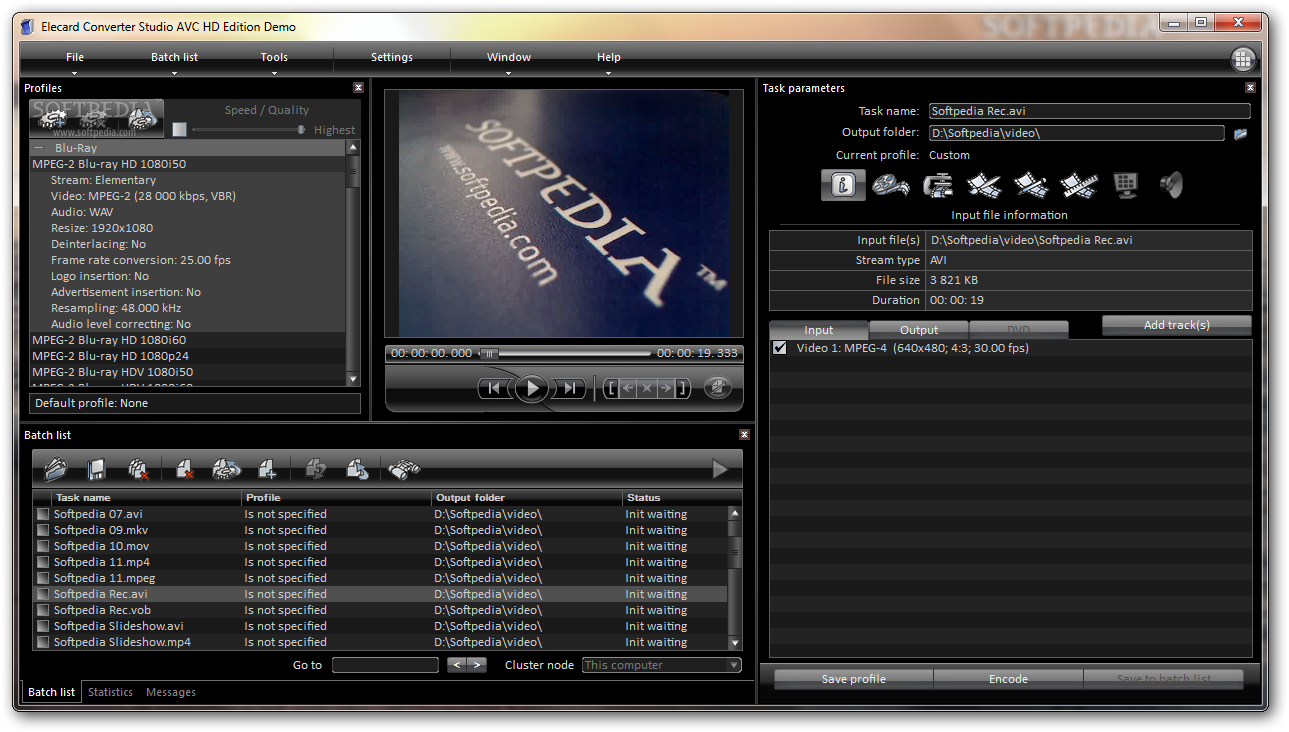Open audio parameters via the speaker icon
Viewport: 1289px width, 732px height.
click(1172, 185)
